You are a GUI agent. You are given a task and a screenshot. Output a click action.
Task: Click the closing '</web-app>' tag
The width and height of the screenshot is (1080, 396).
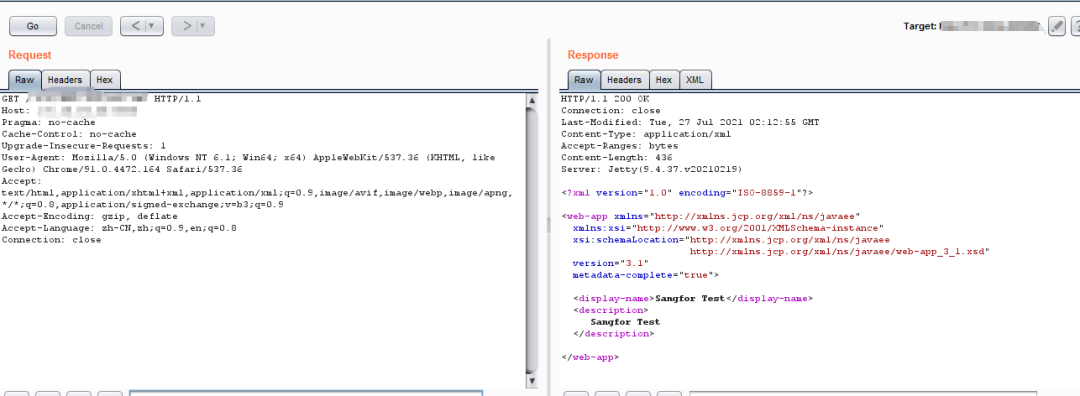[x=590, y=357]
